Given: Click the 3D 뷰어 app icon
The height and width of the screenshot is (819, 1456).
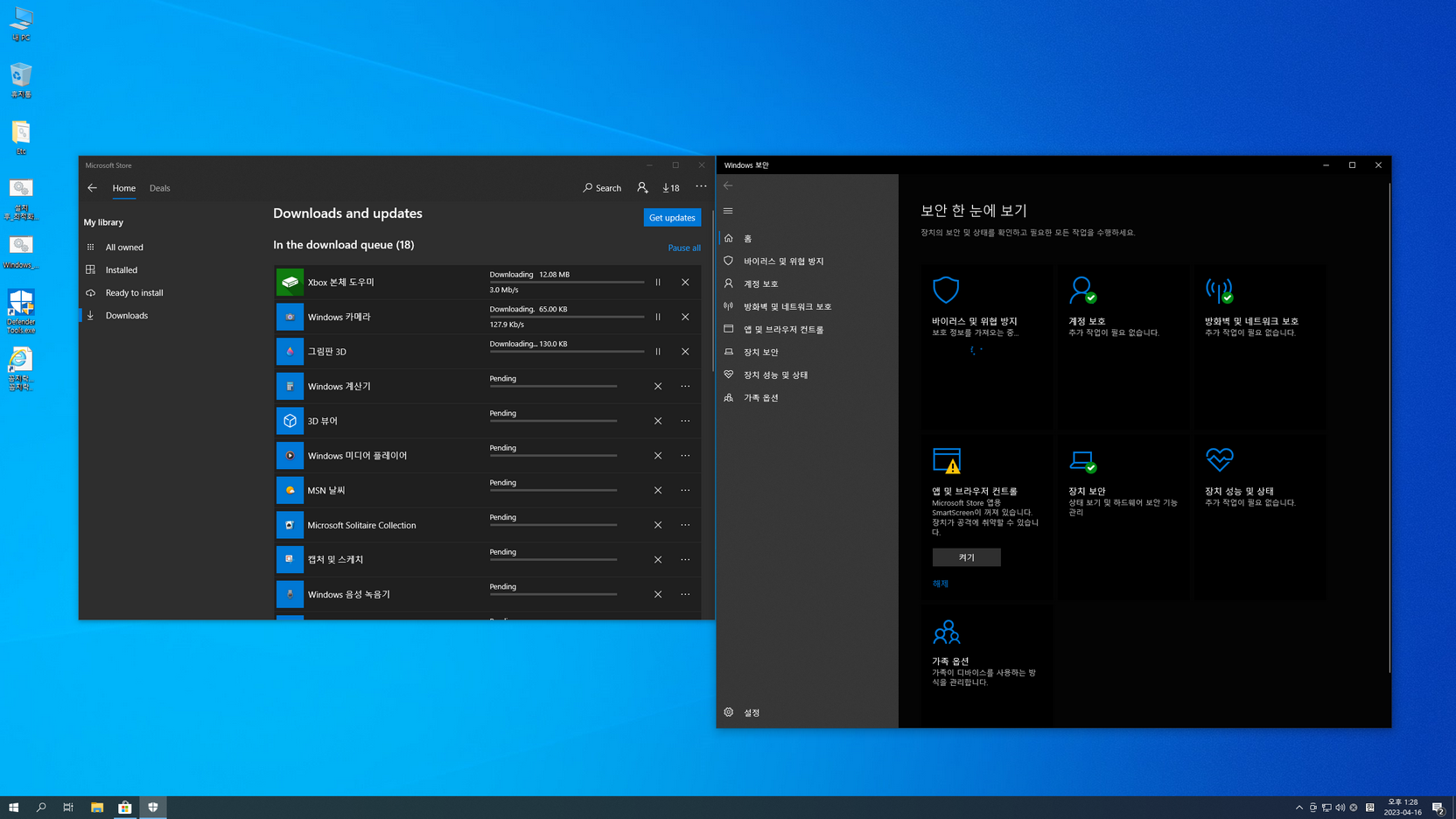Looking at the screenshot, I should pyautogui.click(x=290, y=421).
